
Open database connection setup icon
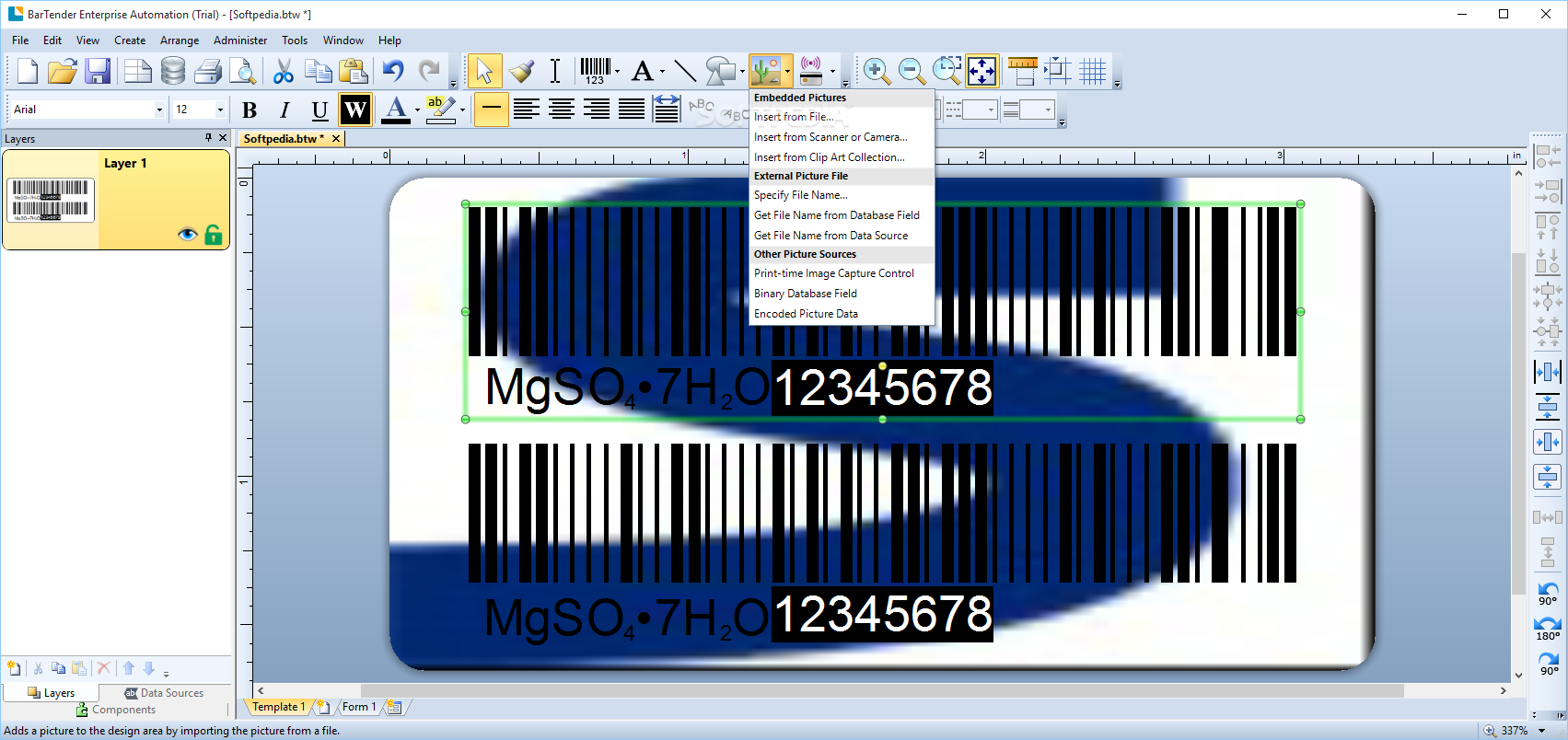pos(172,71)
